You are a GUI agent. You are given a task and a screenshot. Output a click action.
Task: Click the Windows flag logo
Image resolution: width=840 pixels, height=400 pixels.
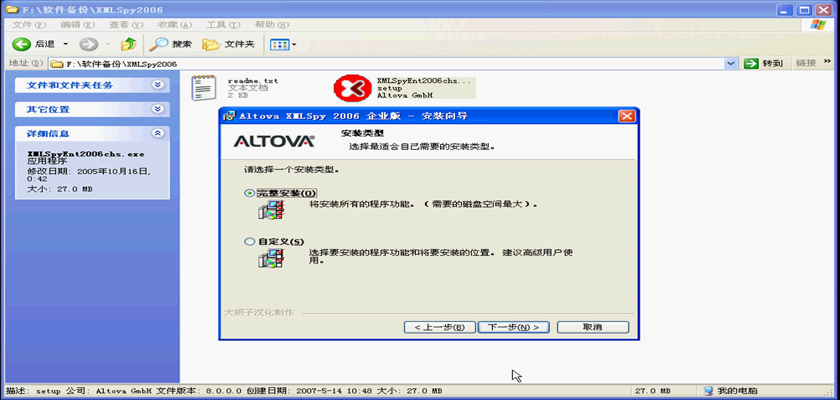click(x=818, y=25)
